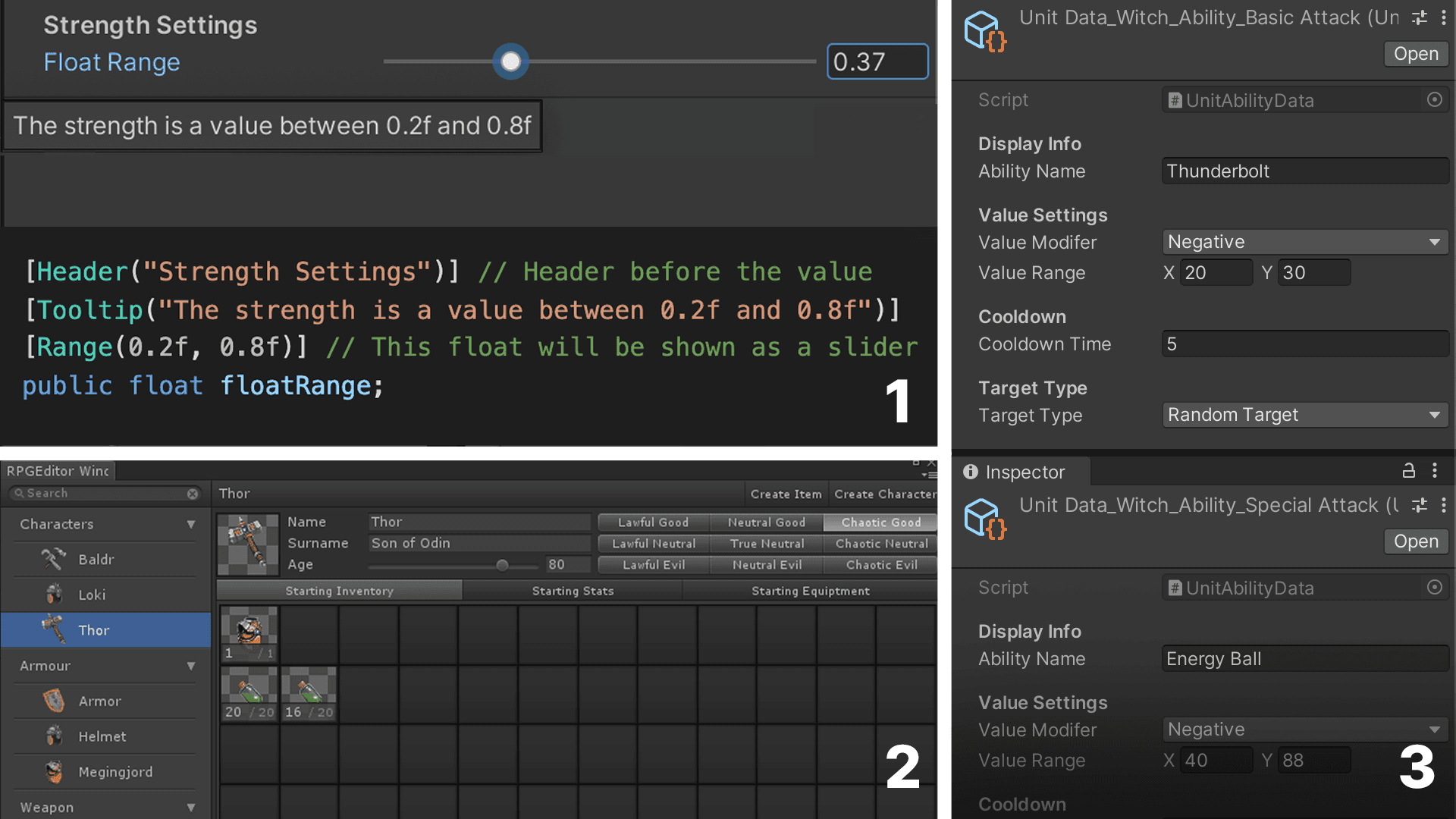Switch to Starting Inventory tab
Image resolution: width=1456 pixels, height=819 pixels.
[x=339, y=591]
